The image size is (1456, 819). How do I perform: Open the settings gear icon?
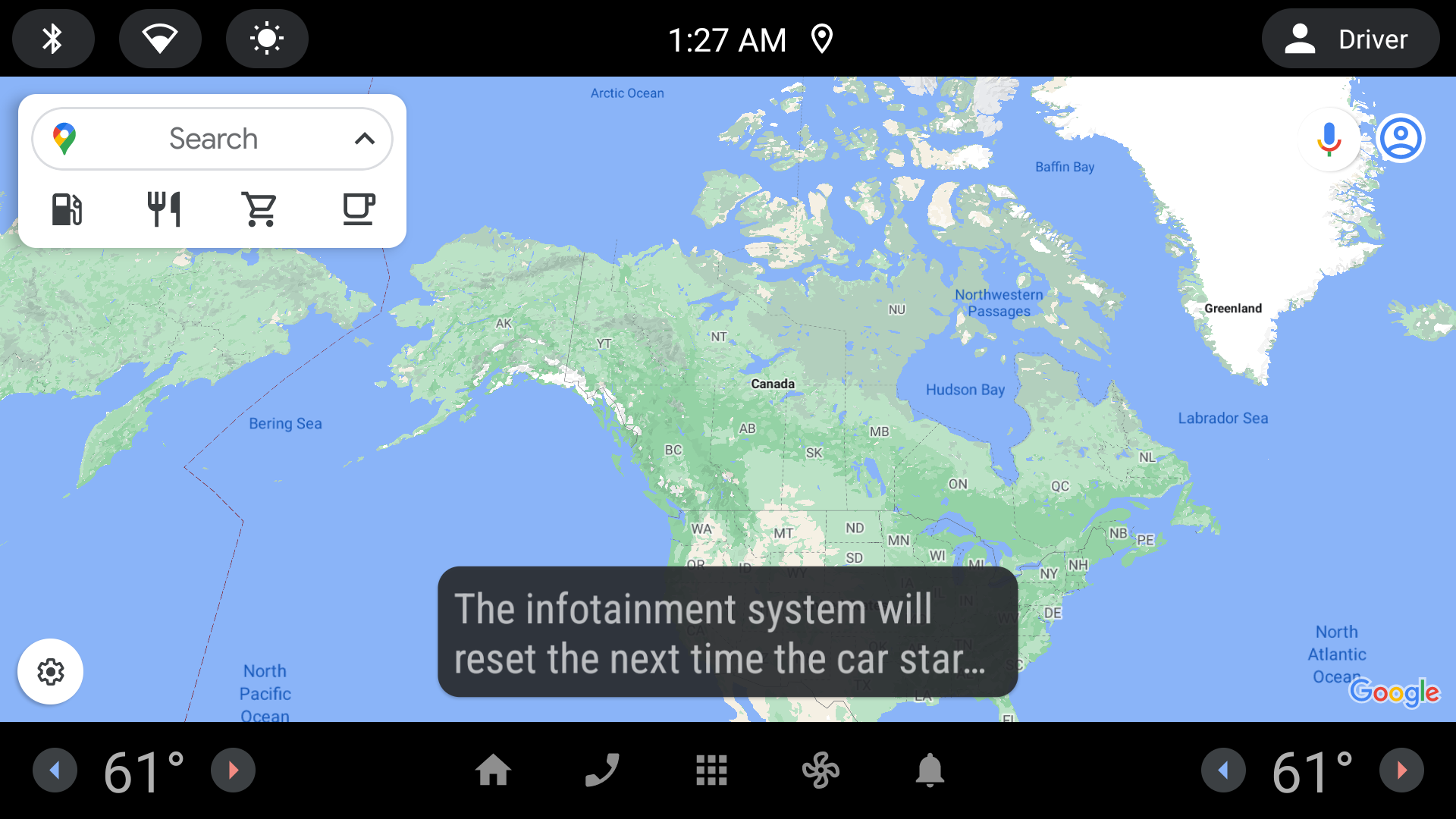49,670
